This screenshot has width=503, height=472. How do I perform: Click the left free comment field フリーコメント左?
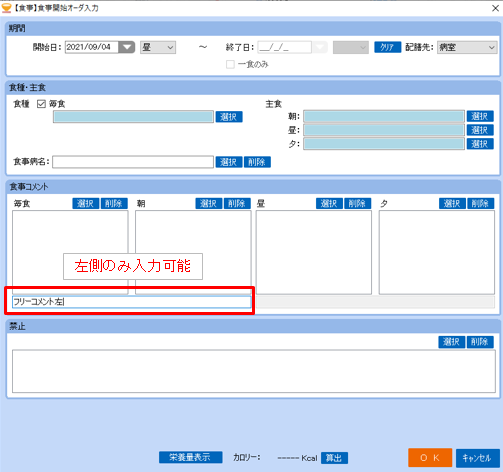pos(132,302)
